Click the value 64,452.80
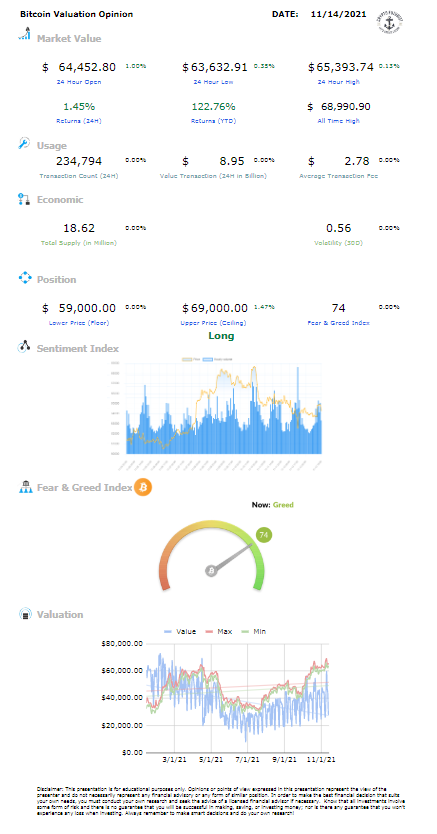 pos(87,67)
